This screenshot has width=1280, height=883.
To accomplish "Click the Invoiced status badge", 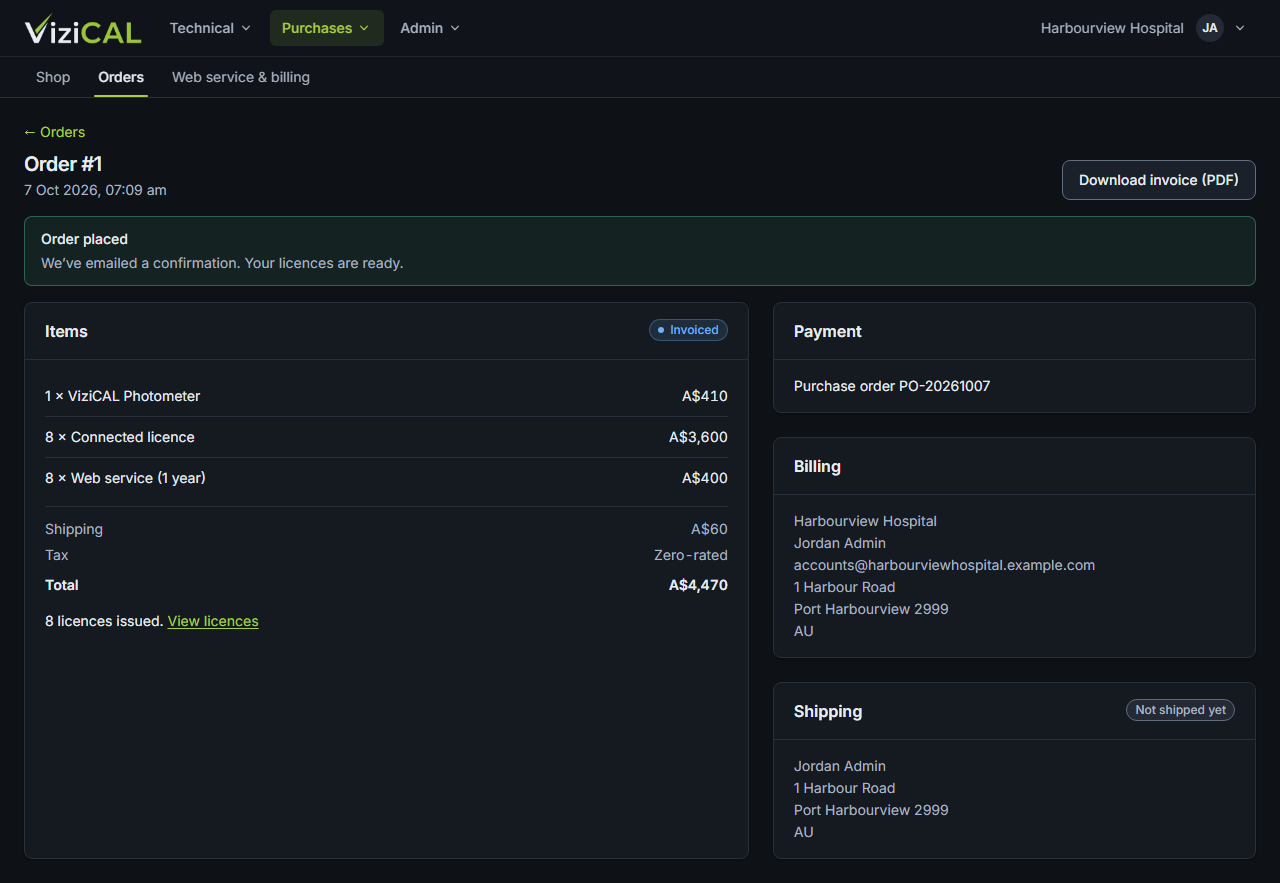I will [x=688, y=330].
